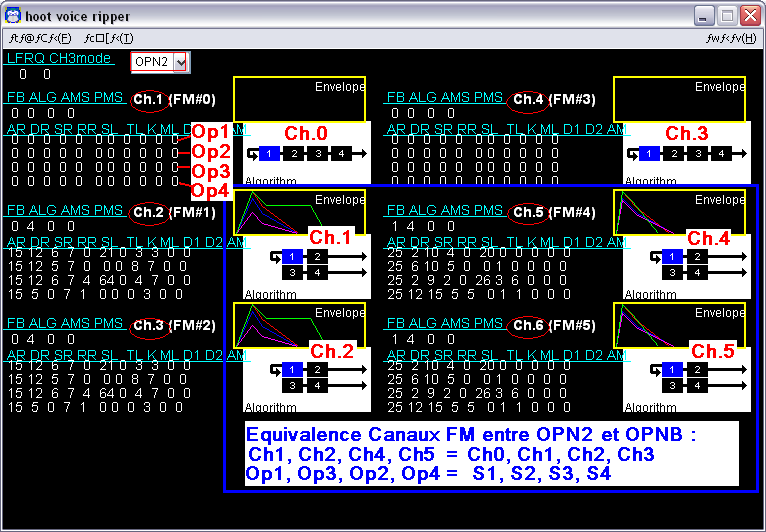The image size is (766, 532).
Task: Open the (H) help menu at right
Action: tap(731, 38)
